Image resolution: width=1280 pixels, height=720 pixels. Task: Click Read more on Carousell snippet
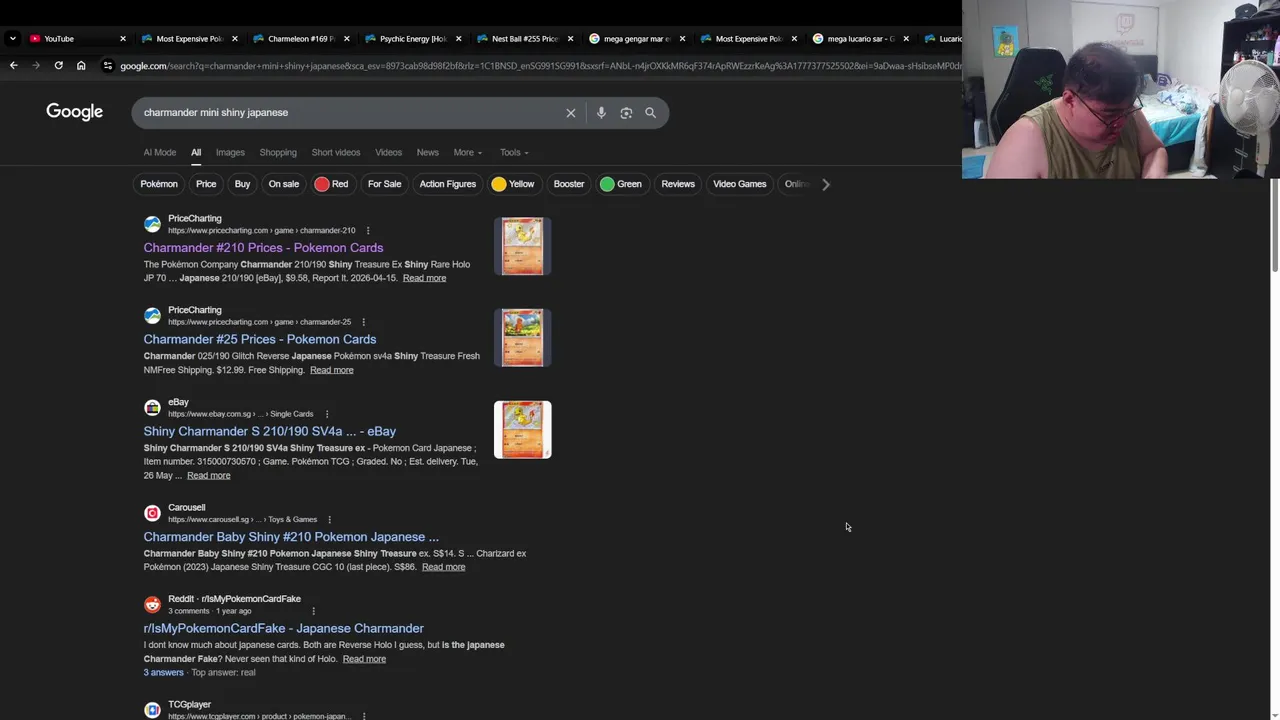tap(443, 567)
